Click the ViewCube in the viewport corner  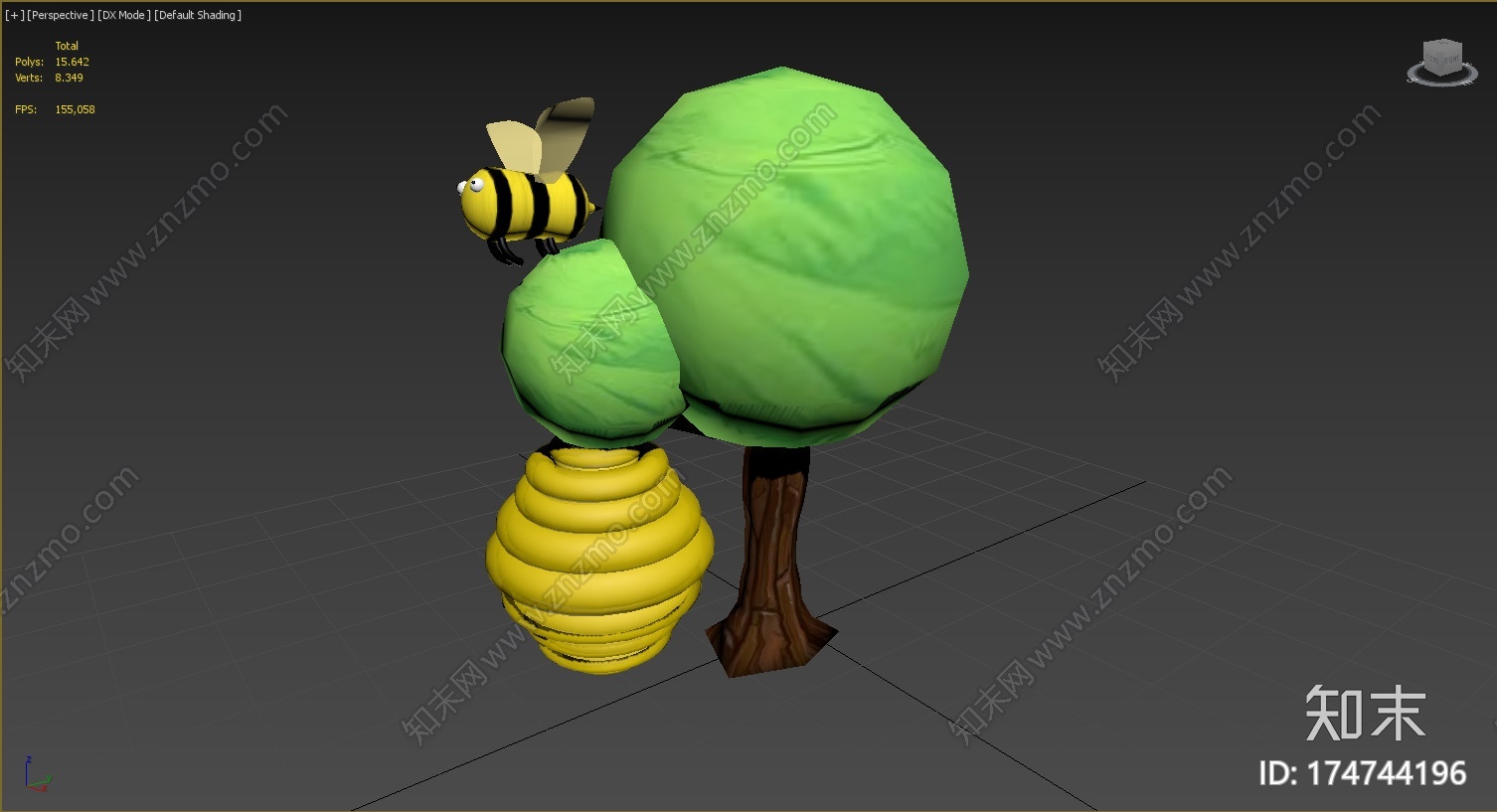[1442, 62]
